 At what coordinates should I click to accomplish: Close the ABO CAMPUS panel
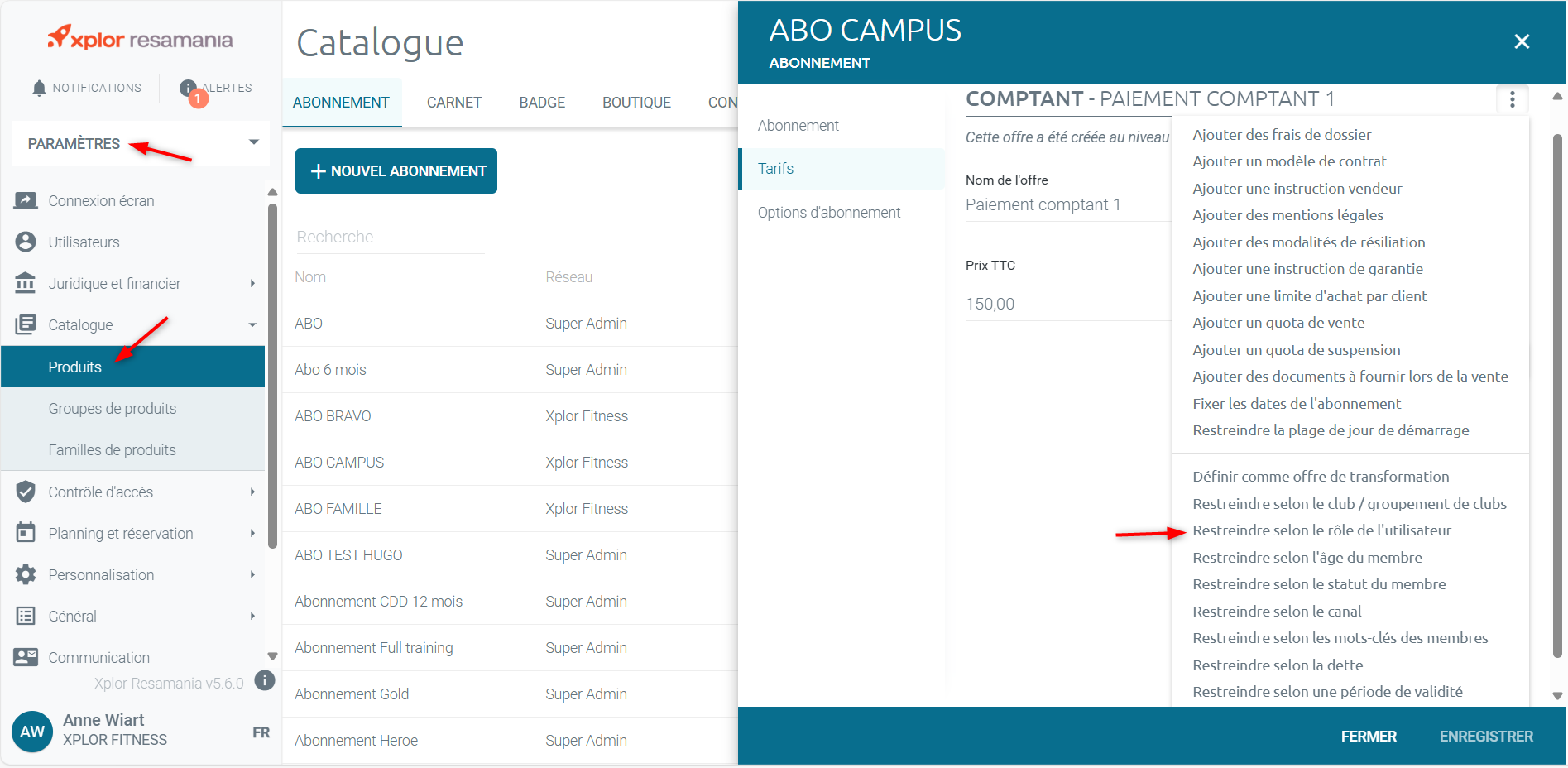click(1521, 41)
